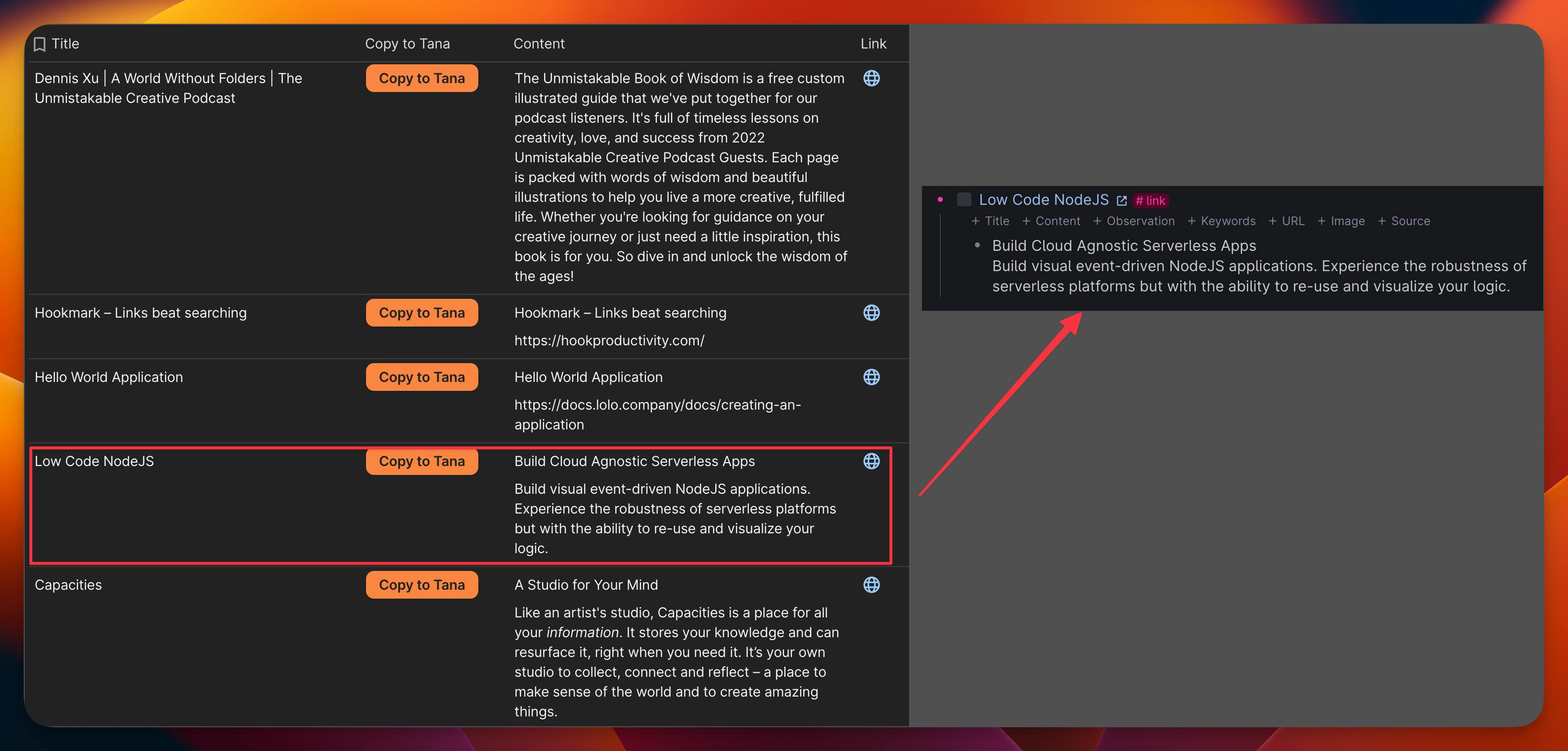The image size is (1568, 751).
Task: Click the Content column header
Action: pos(539,44)
